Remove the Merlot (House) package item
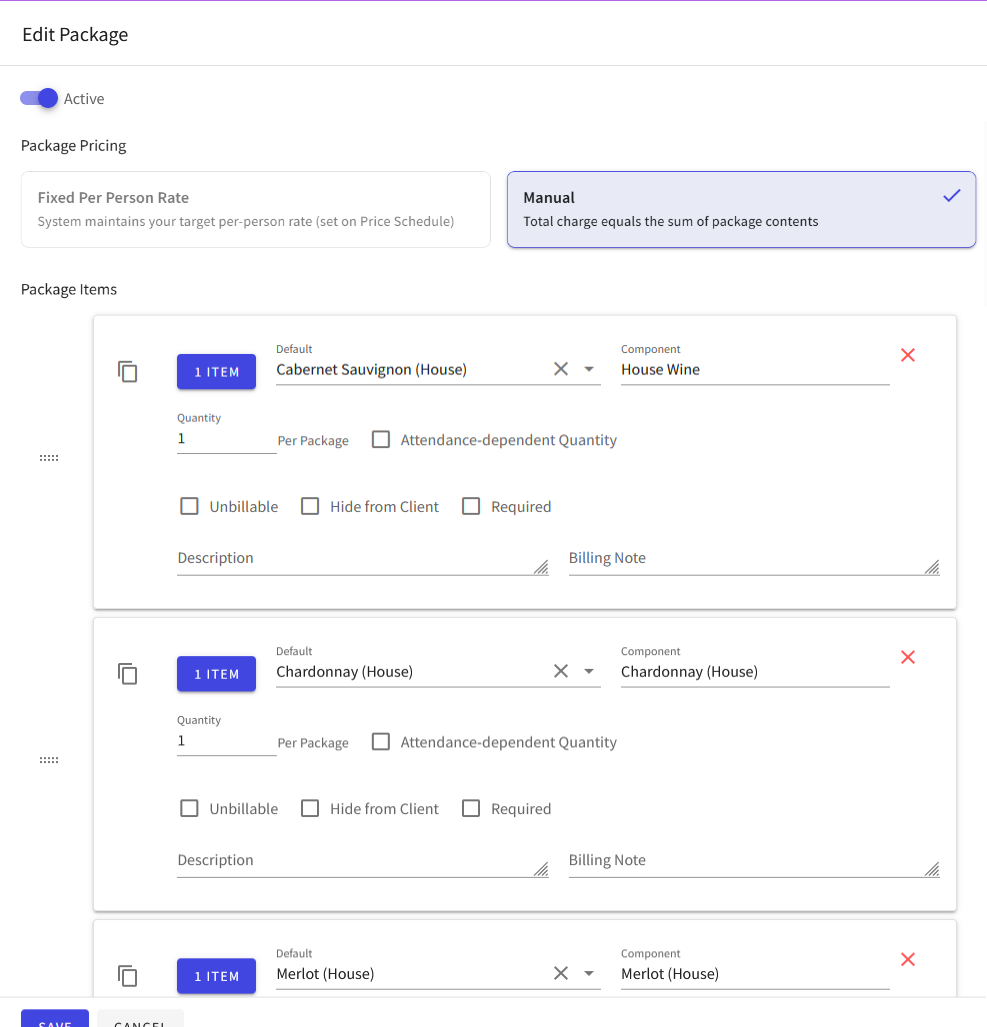This screenshot has width=987, height=1027. pos(908,960)
